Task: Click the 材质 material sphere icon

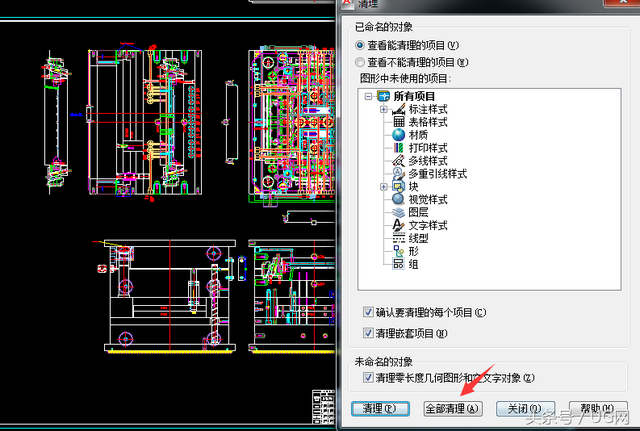Action: pos(398,135)
